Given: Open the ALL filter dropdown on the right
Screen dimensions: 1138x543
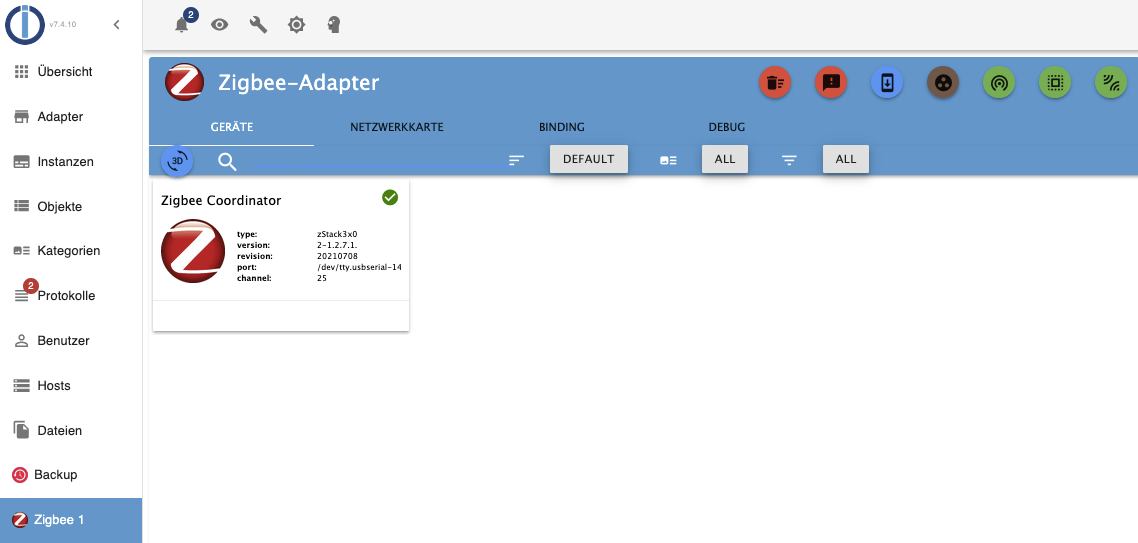Looking at the screenshot, I should [846, 159].
